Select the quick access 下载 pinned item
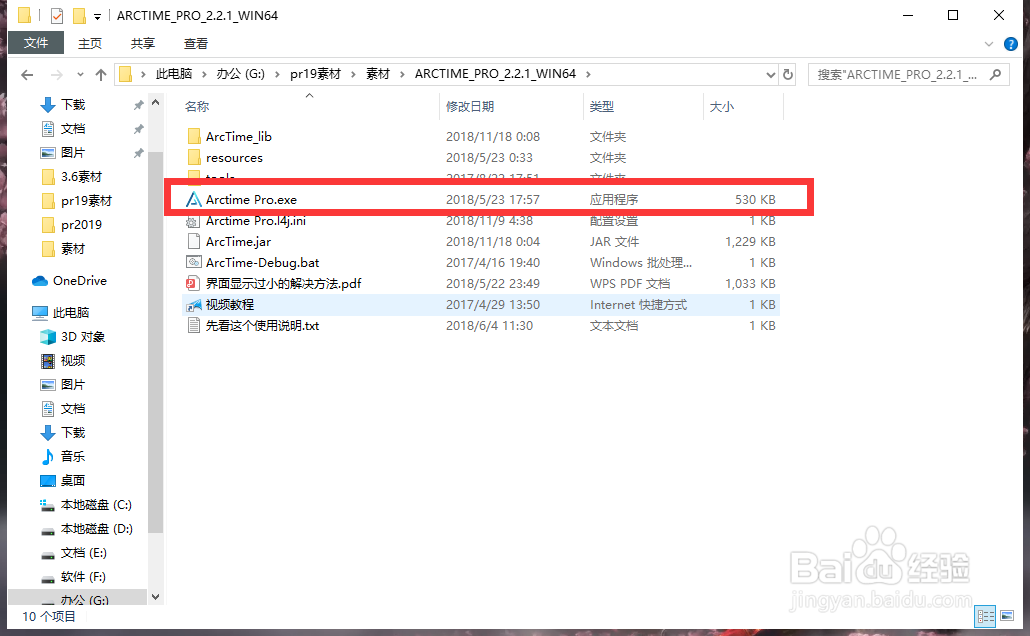 click(x=73, y=104)
